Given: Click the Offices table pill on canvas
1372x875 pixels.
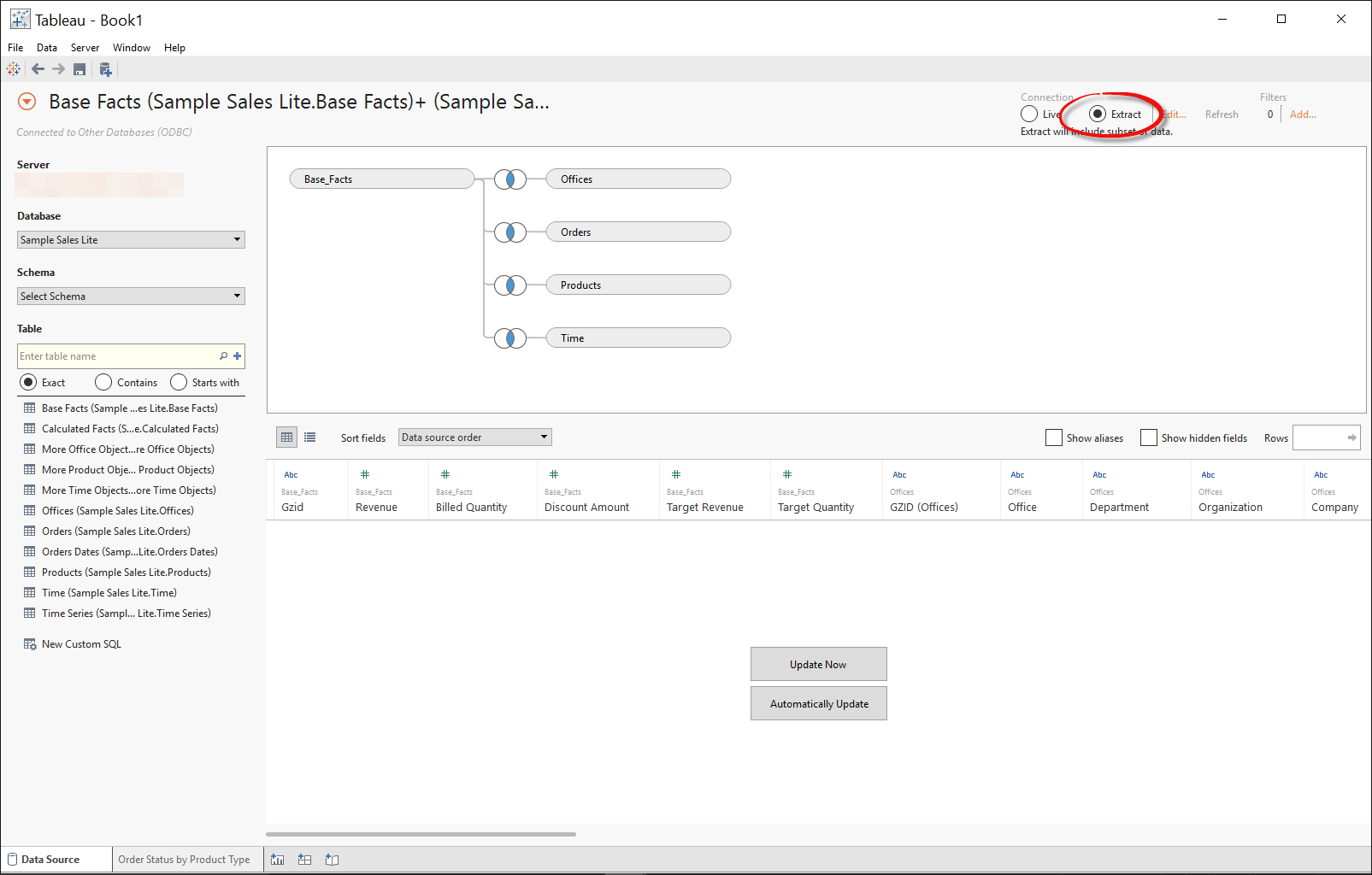Looking at the screenshot, I should pos(639,179).
